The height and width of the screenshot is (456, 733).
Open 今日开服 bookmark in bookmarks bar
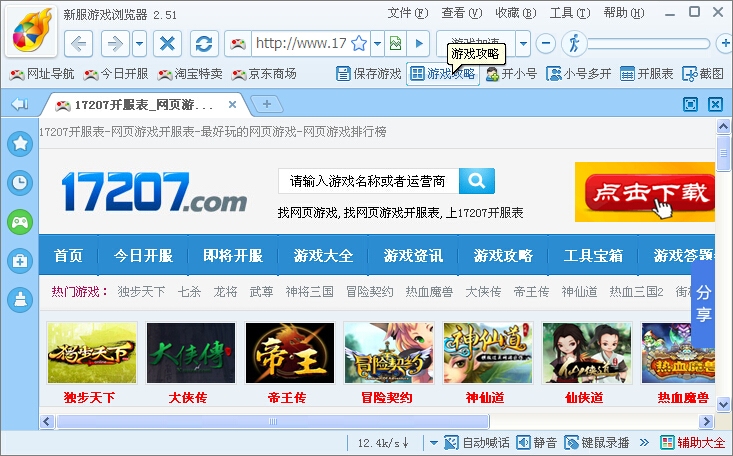coord(116,74)
